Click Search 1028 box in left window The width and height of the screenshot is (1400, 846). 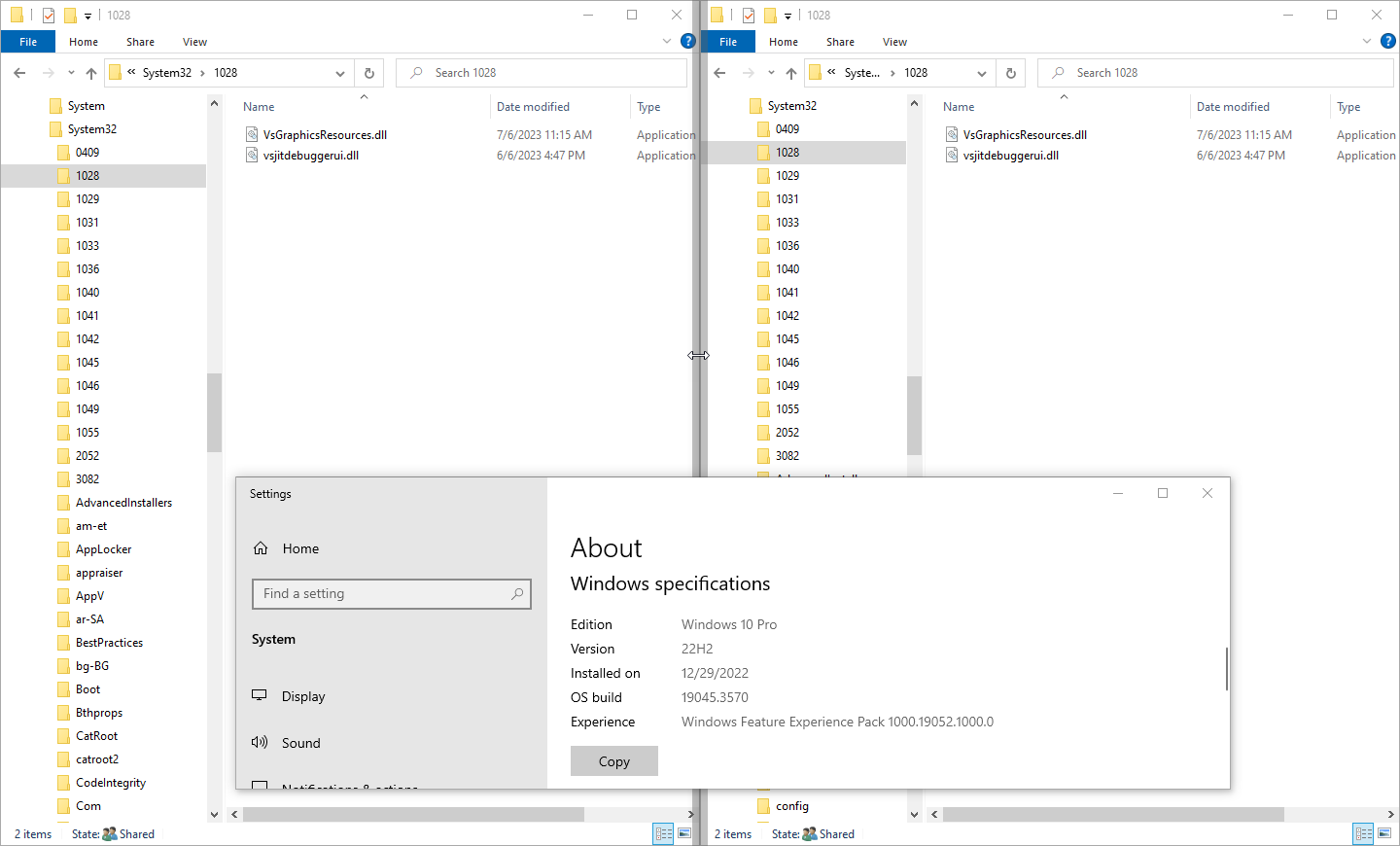coord(542,73)
